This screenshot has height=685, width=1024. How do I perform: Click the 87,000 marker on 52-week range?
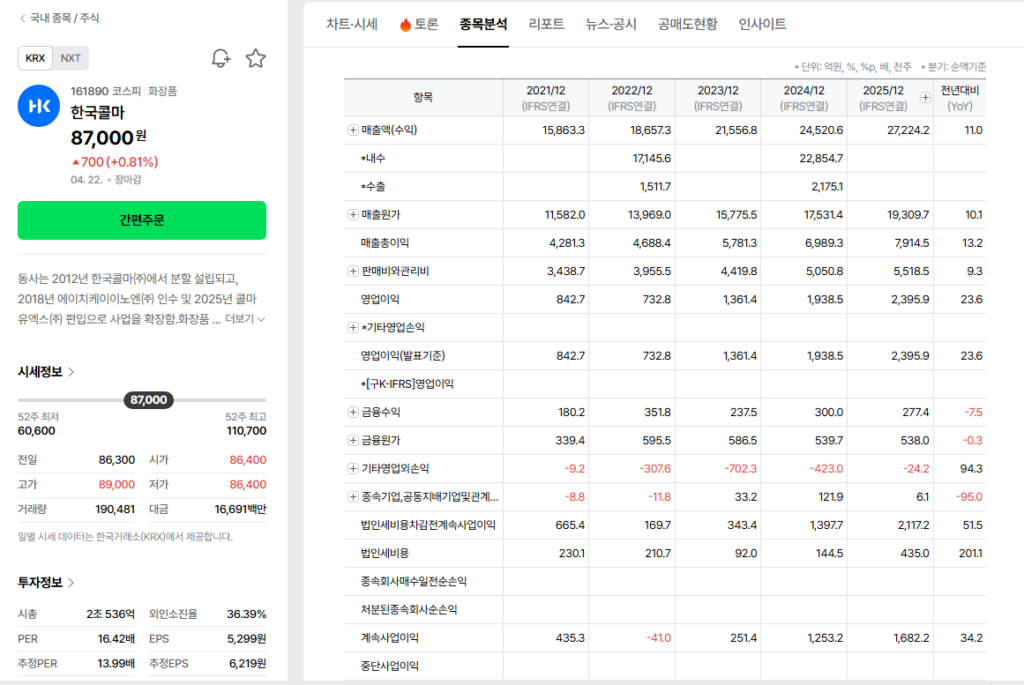coord(149,400)
